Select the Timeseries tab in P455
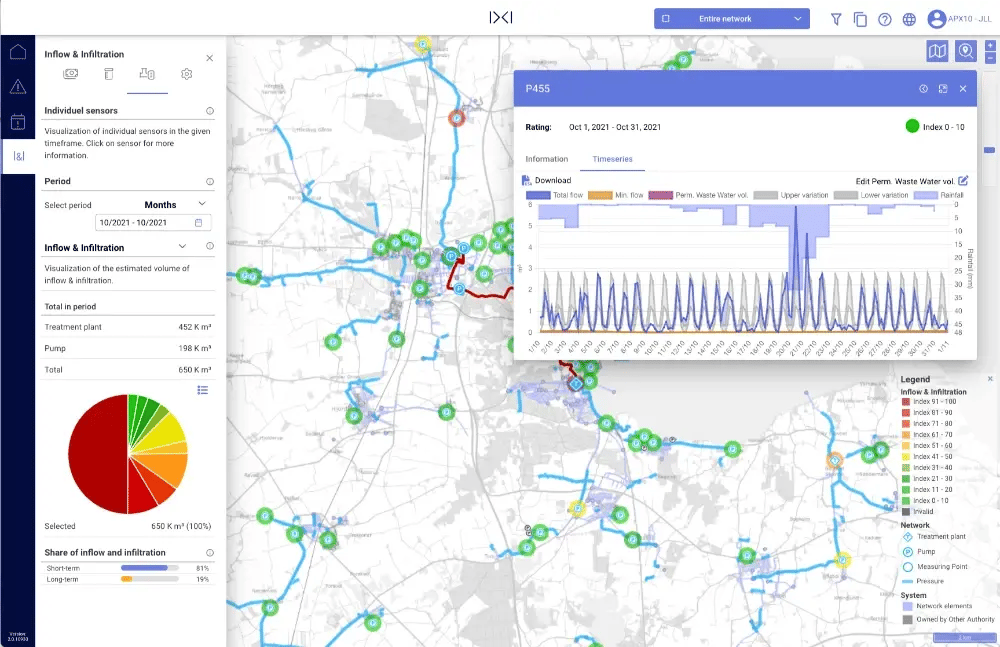Image resolution: width=1000 pixels, height=647 pixels. (x=612, y=159)
